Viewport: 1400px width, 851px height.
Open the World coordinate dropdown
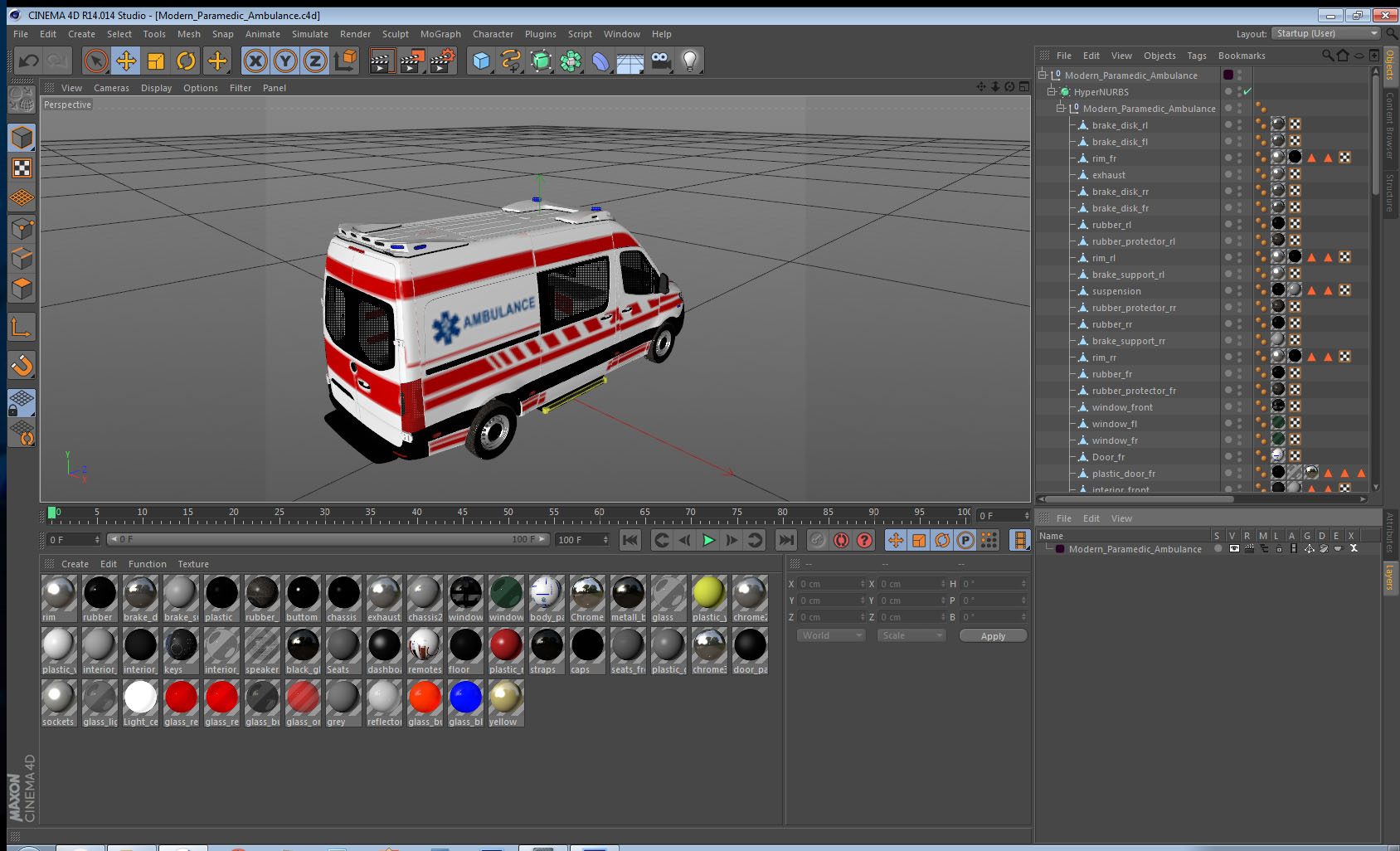click(830, 635)
